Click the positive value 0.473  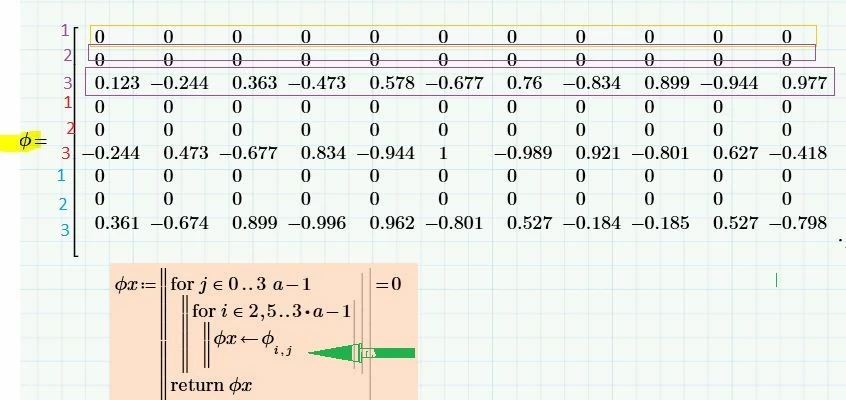(x=186, y=153)
